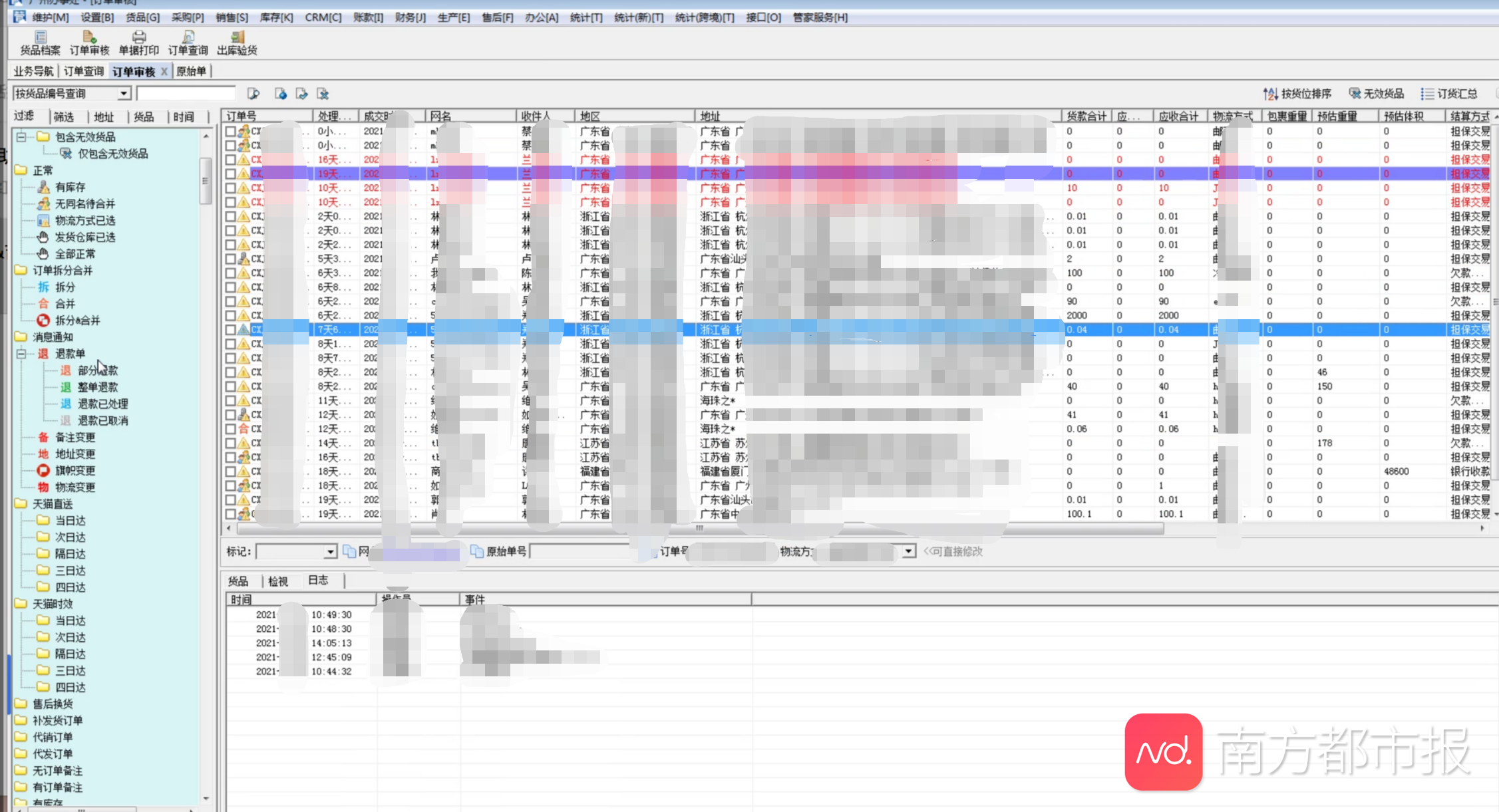Screen dimensions: 1499x812
Task: Open the 标记 dropdown arrow
Action: tap(330, 551)
